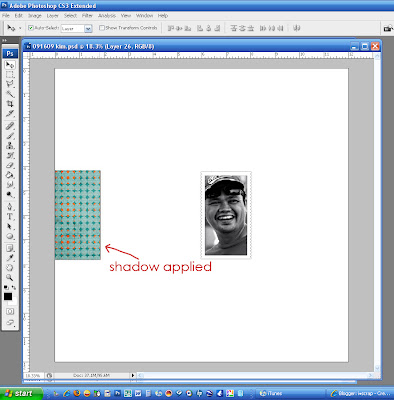The height and width of the screenshot is (400, 394).
Task: Open the Window menu
Action: (144, 16)
